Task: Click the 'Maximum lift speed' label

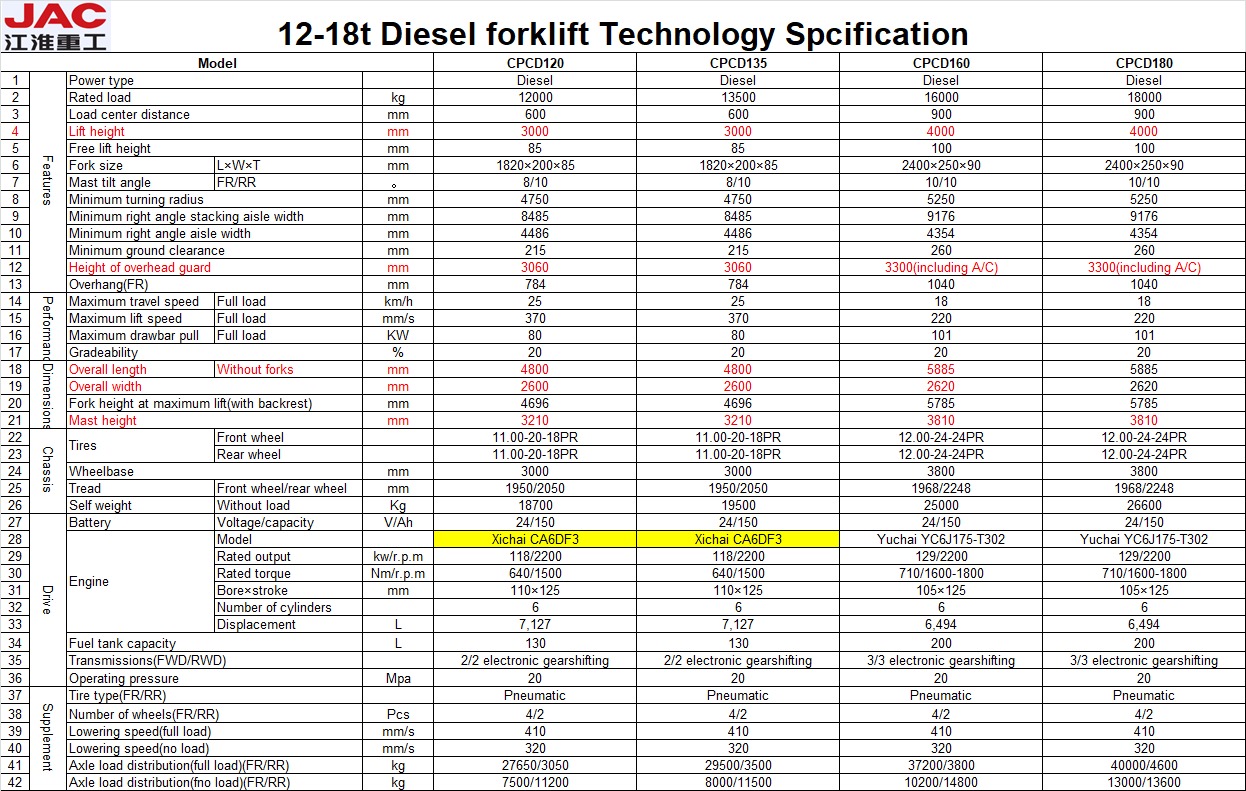Action: 125,319
